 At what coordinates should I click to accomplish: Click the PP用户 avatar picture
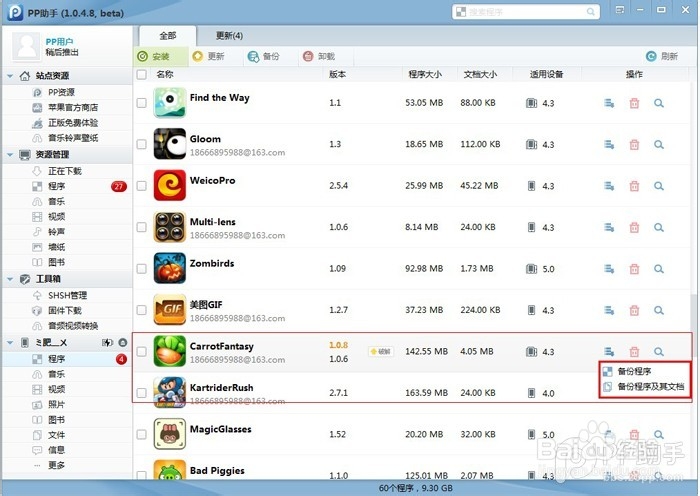[27, 46]
